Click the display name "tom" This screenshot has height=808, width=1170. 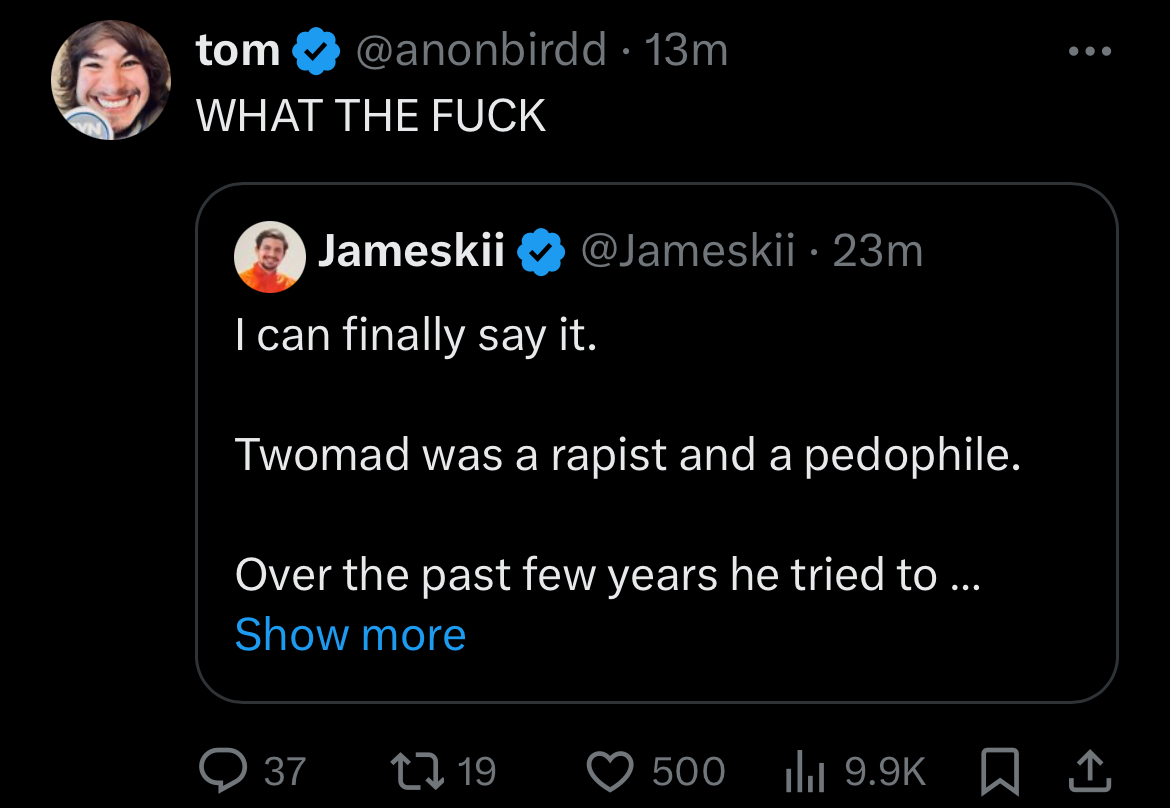coord(238,50)
